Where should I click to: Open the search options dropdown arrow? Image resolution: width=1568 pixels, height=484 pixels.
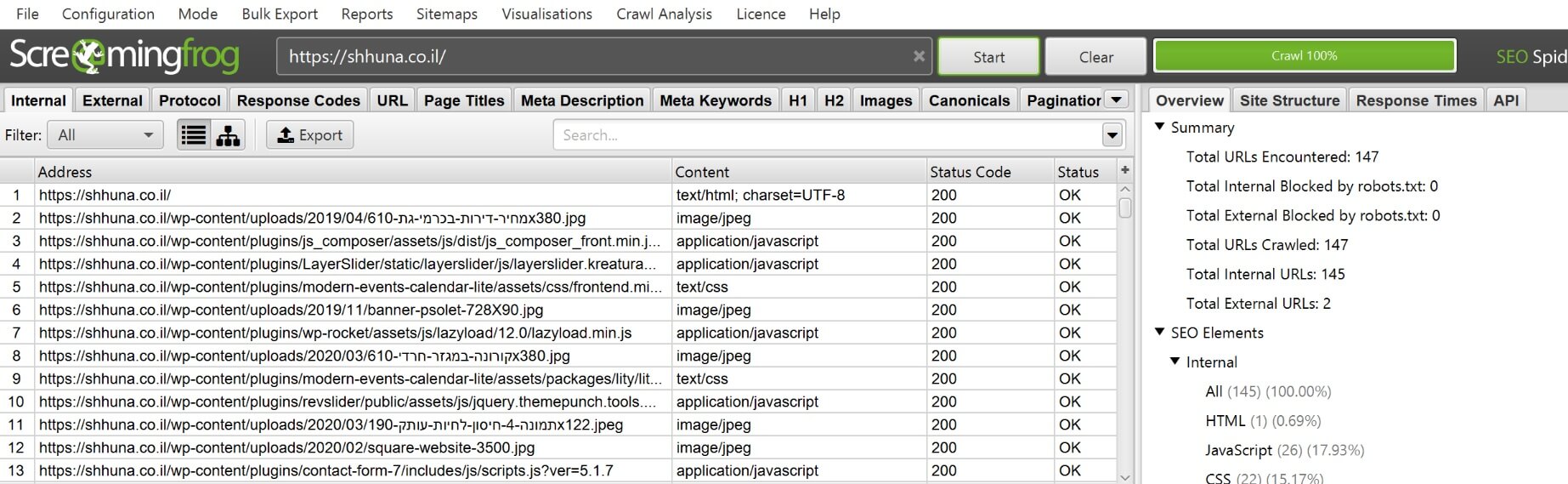point(1112,135)
